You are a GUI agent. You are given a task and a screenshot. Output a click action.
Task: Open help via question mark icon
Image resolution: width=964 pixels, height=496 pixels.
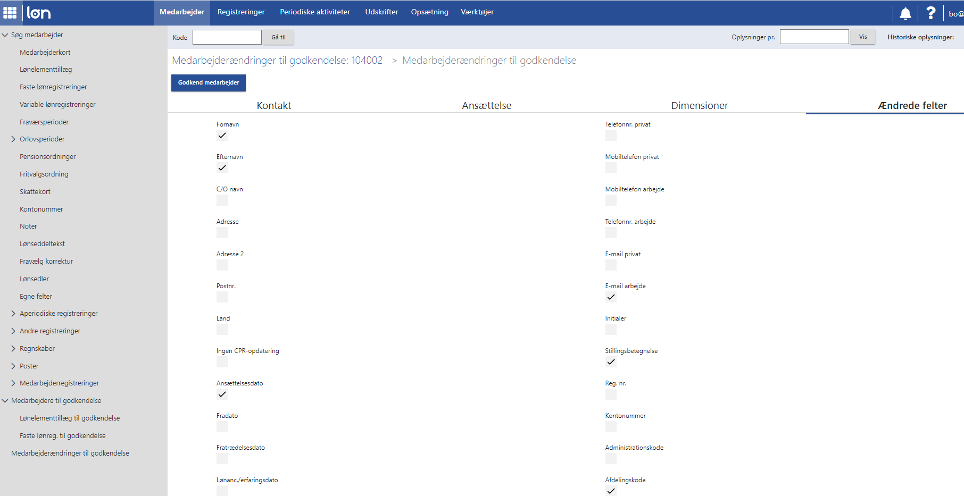click(x=930, y=13)
